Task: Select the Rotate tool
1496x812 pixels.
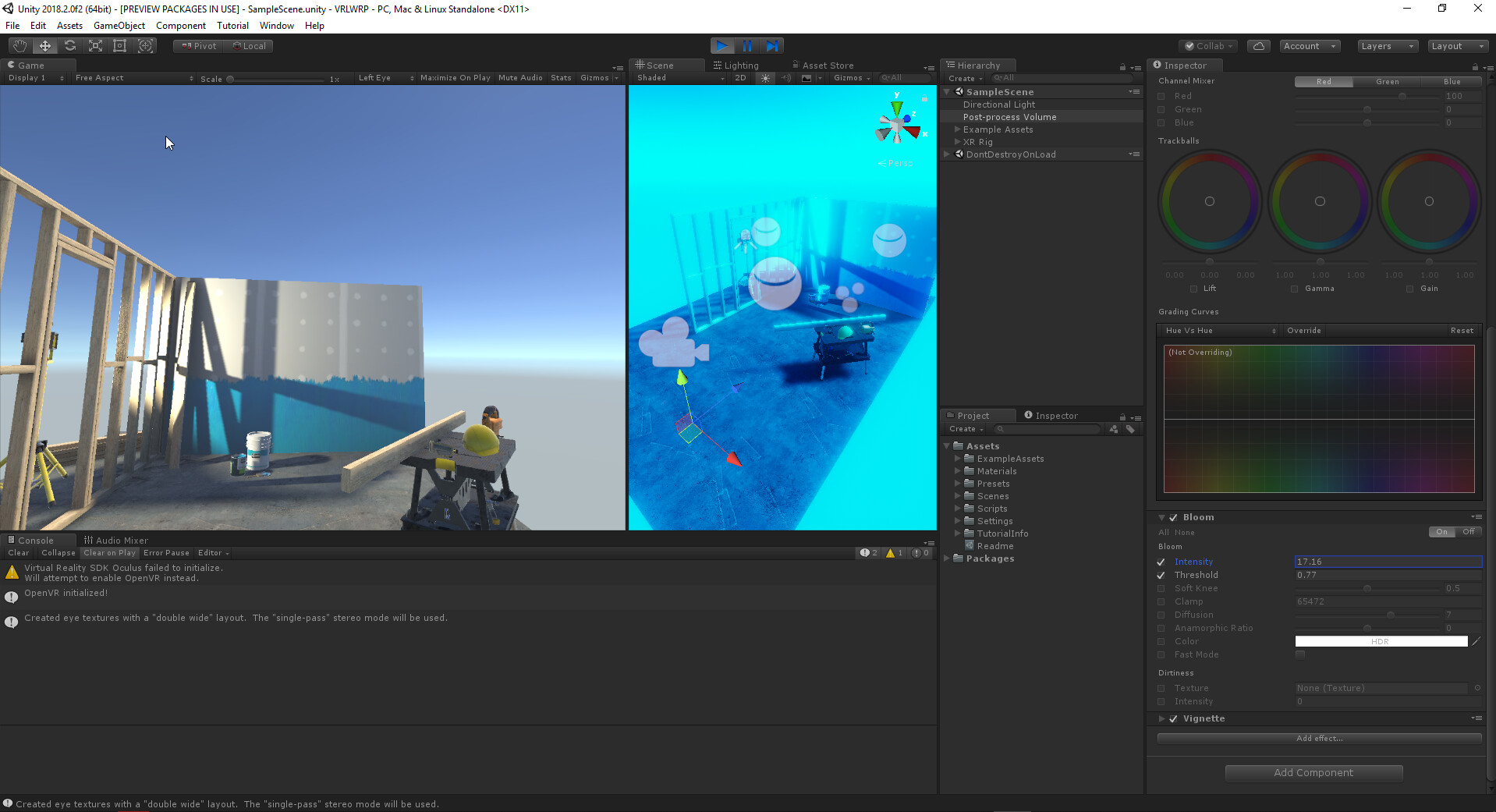Action: [x=69, y=45]
